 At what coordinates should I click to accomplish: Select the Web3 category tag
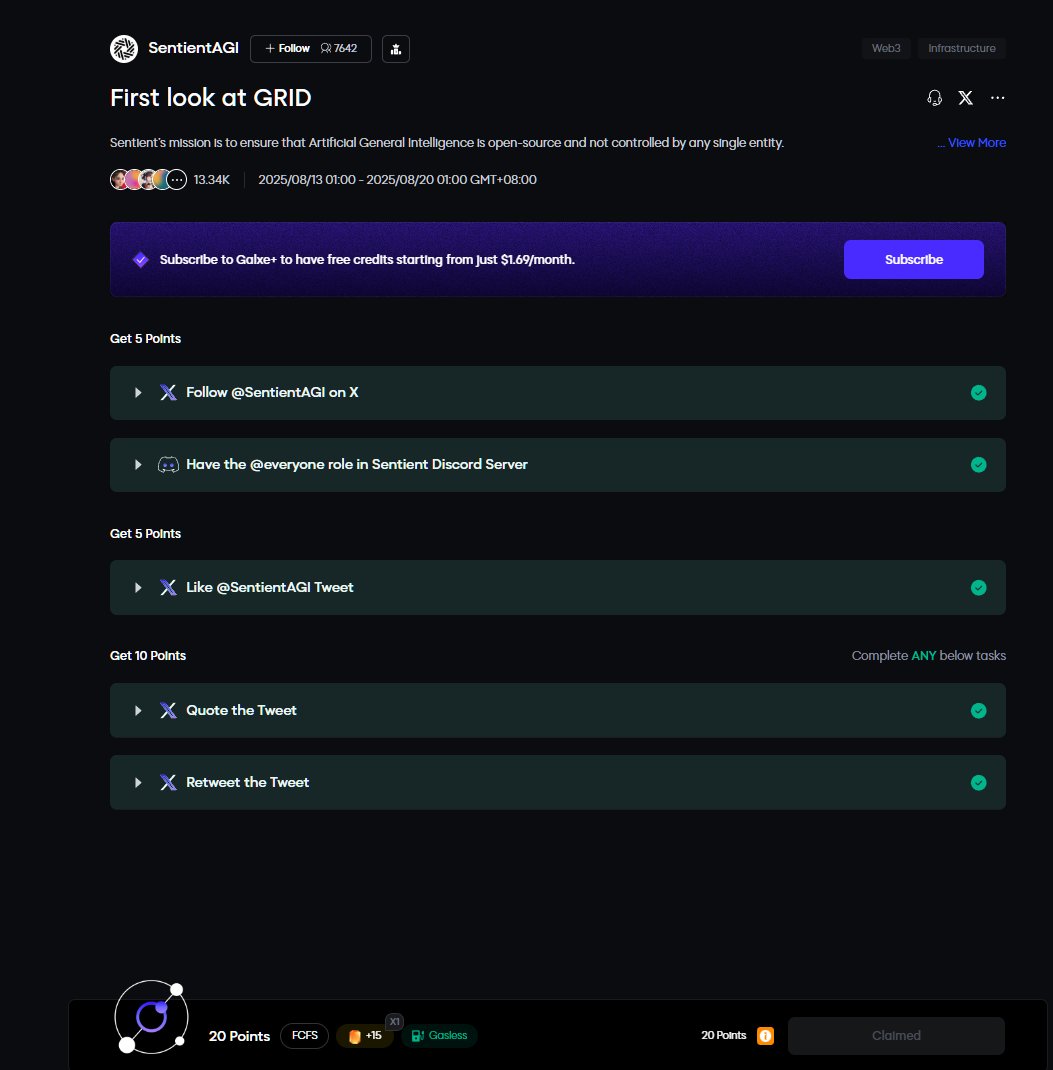tap(886, 48)
